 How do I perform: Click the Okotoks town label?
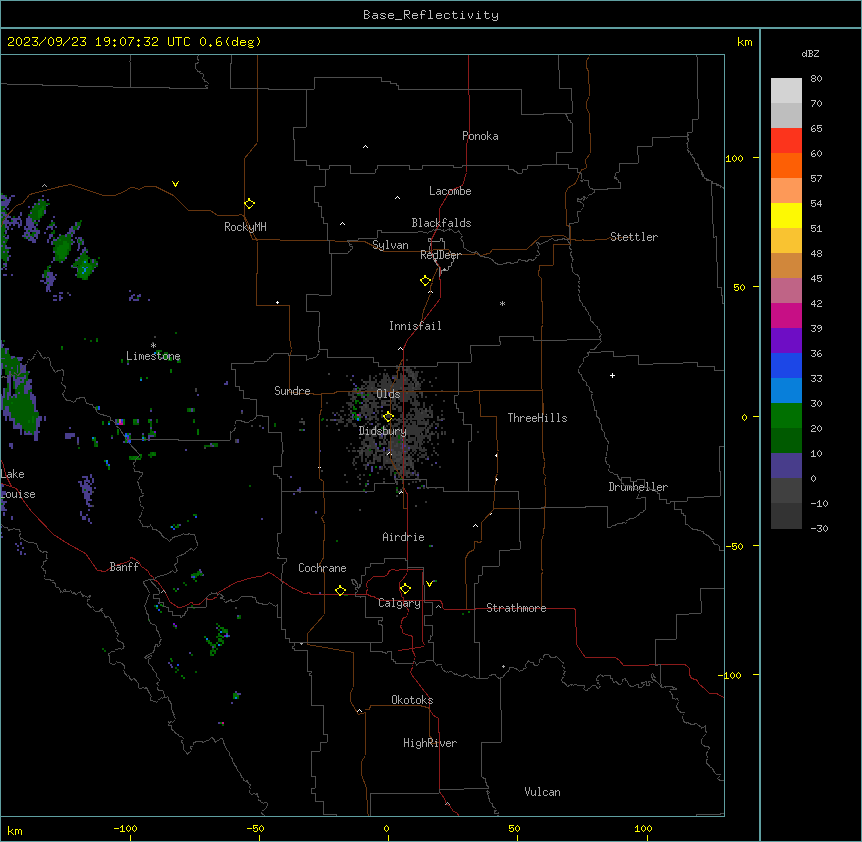[412, 700]
